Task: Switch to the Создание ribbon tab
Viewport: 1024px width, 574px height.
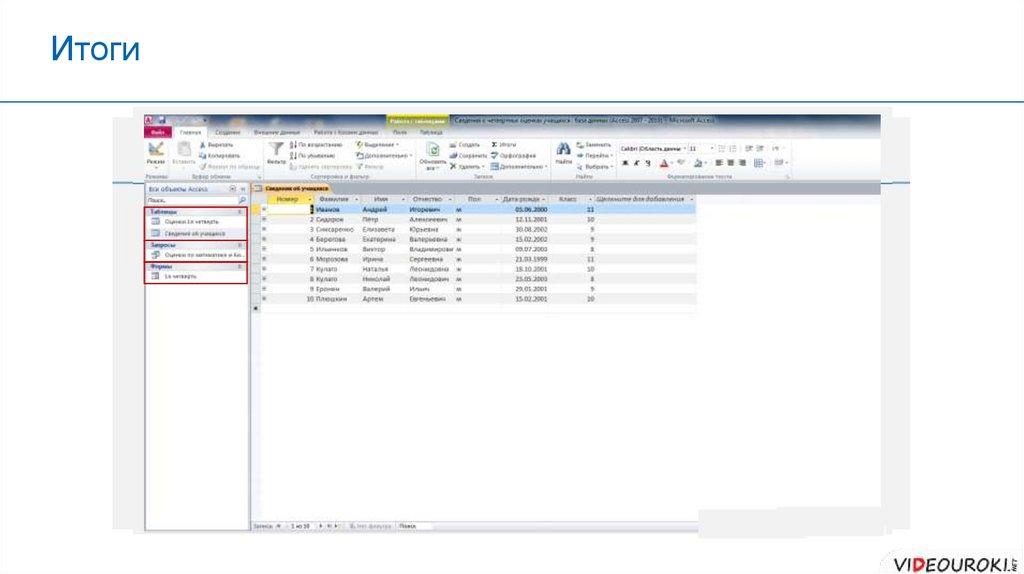Action: coord(227,132)
